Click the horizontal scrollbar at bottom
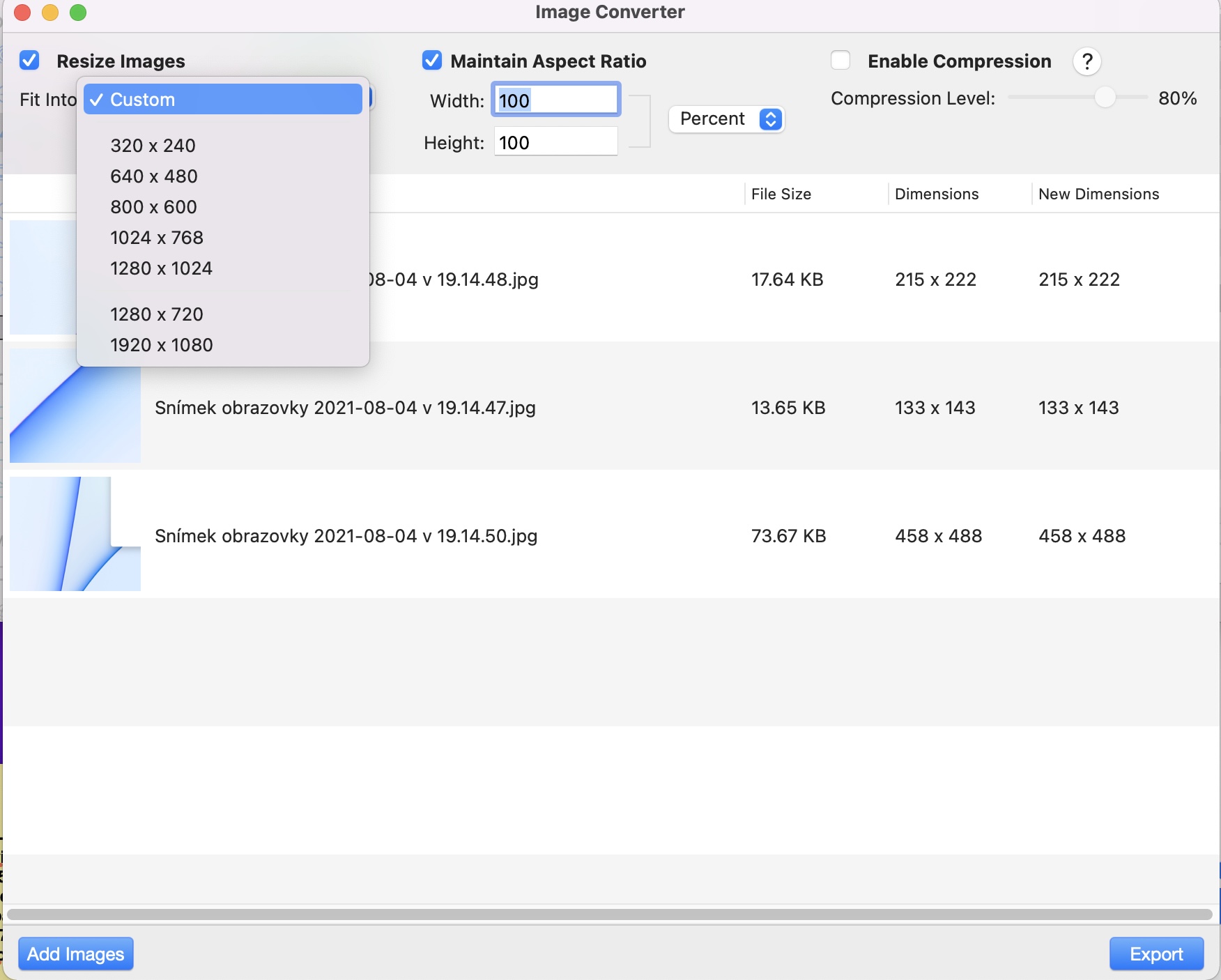Image resolution: width=1221 pixels, height=980 pixels. pyautogui.click(x=609, y=914)
